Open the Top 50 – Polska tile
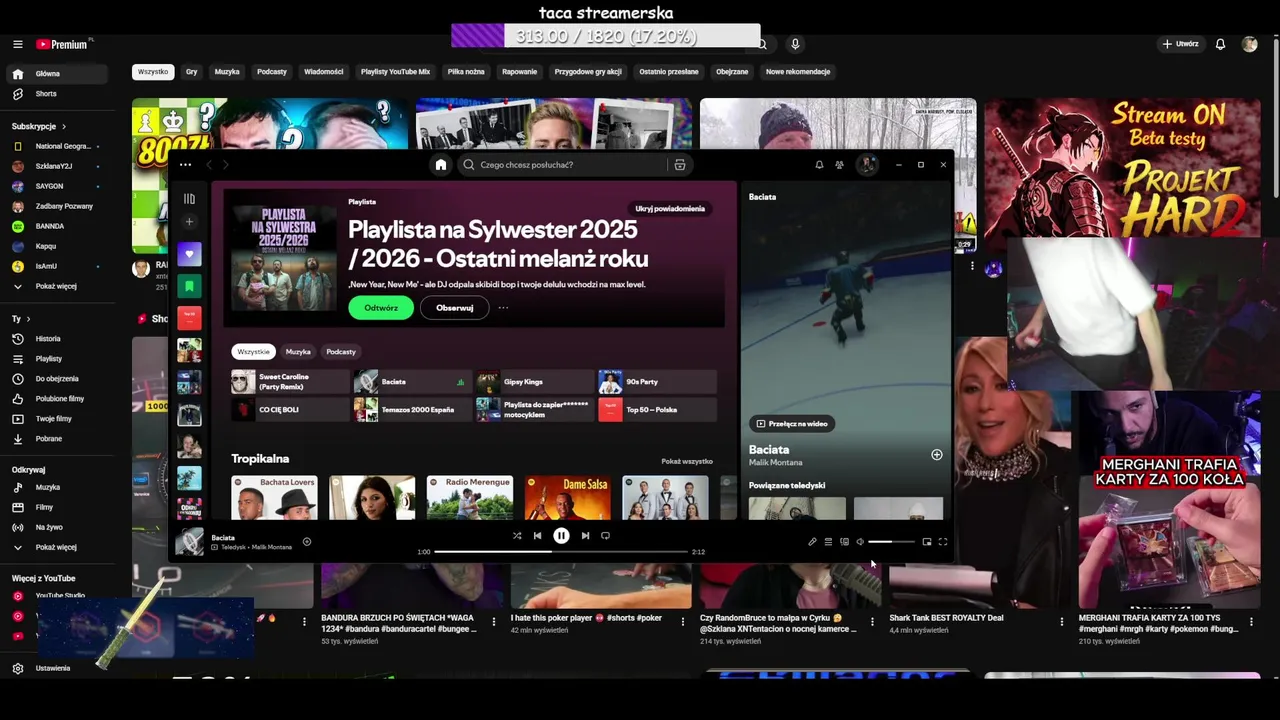1280x720 pixels. coord(657,410)
